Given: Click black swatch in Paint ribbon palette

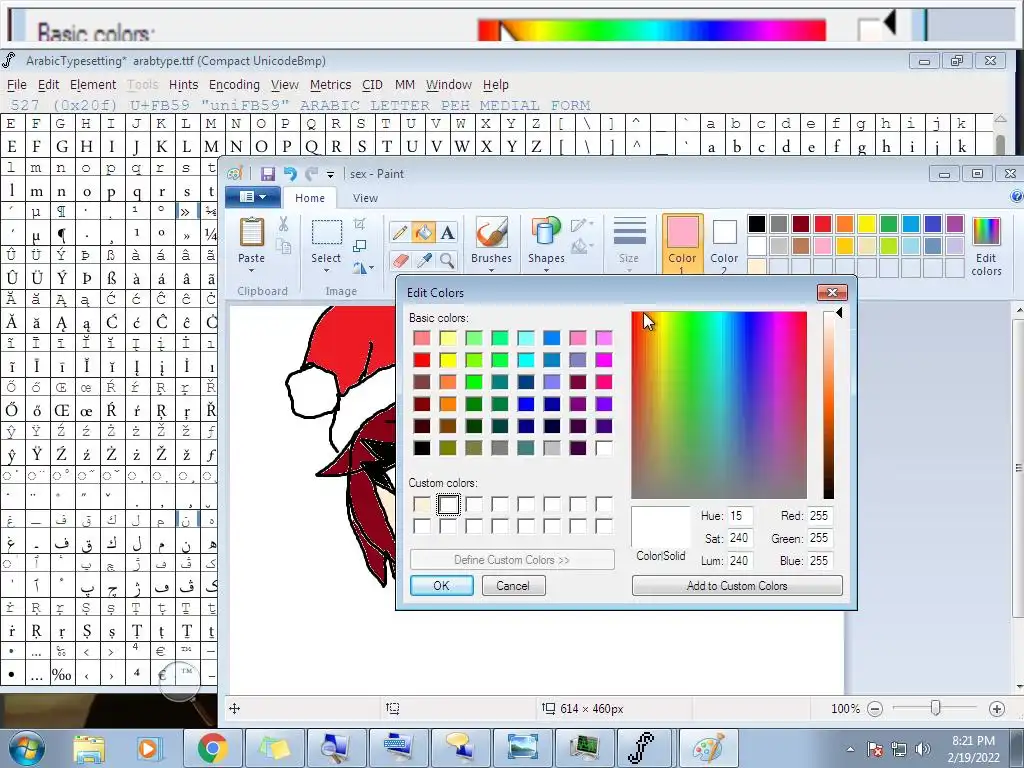Looking at the screenshot, I should pyautogui.click(x=757, y=224).
